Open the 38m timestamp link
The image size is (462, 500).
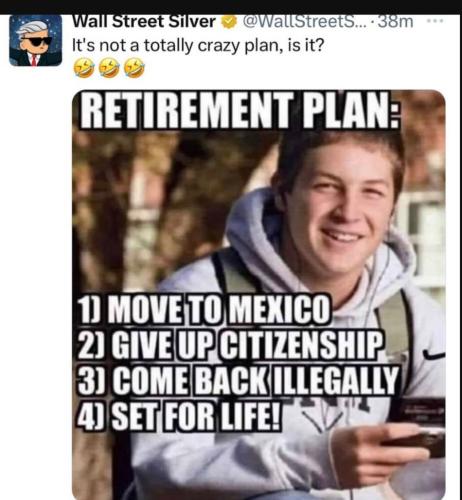395,22
